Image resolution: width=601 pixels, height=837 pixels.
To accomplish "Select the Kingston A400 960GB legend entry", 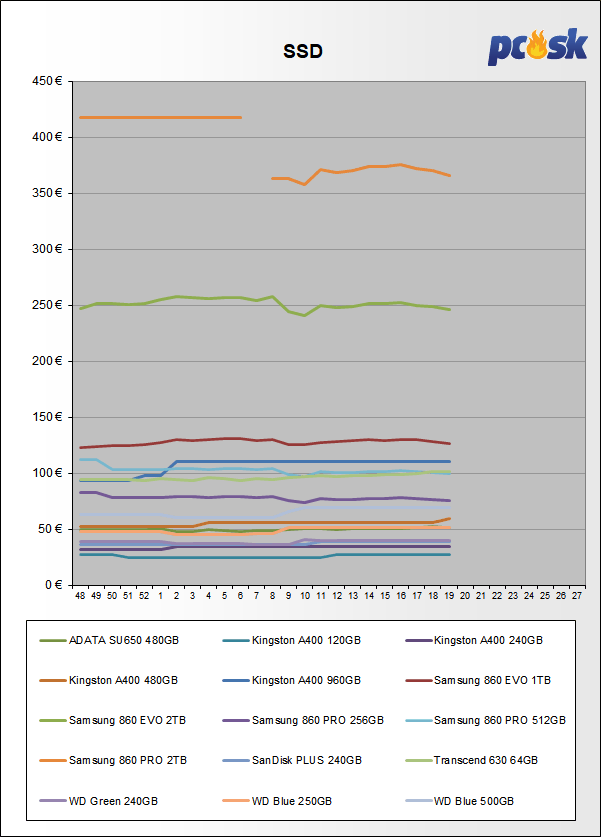I will 292,680.
